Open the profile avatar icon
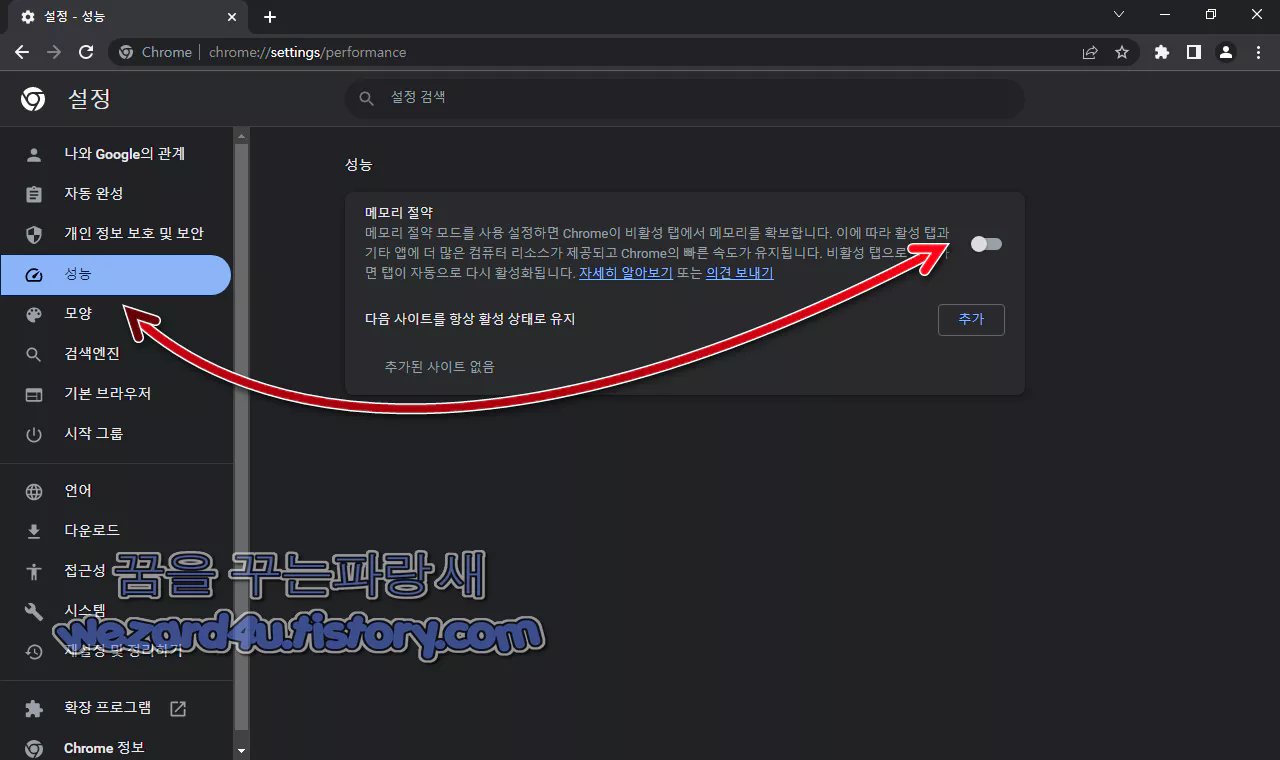The height and width of the screenshot is (760, 1280). (x=1225, y=52)
